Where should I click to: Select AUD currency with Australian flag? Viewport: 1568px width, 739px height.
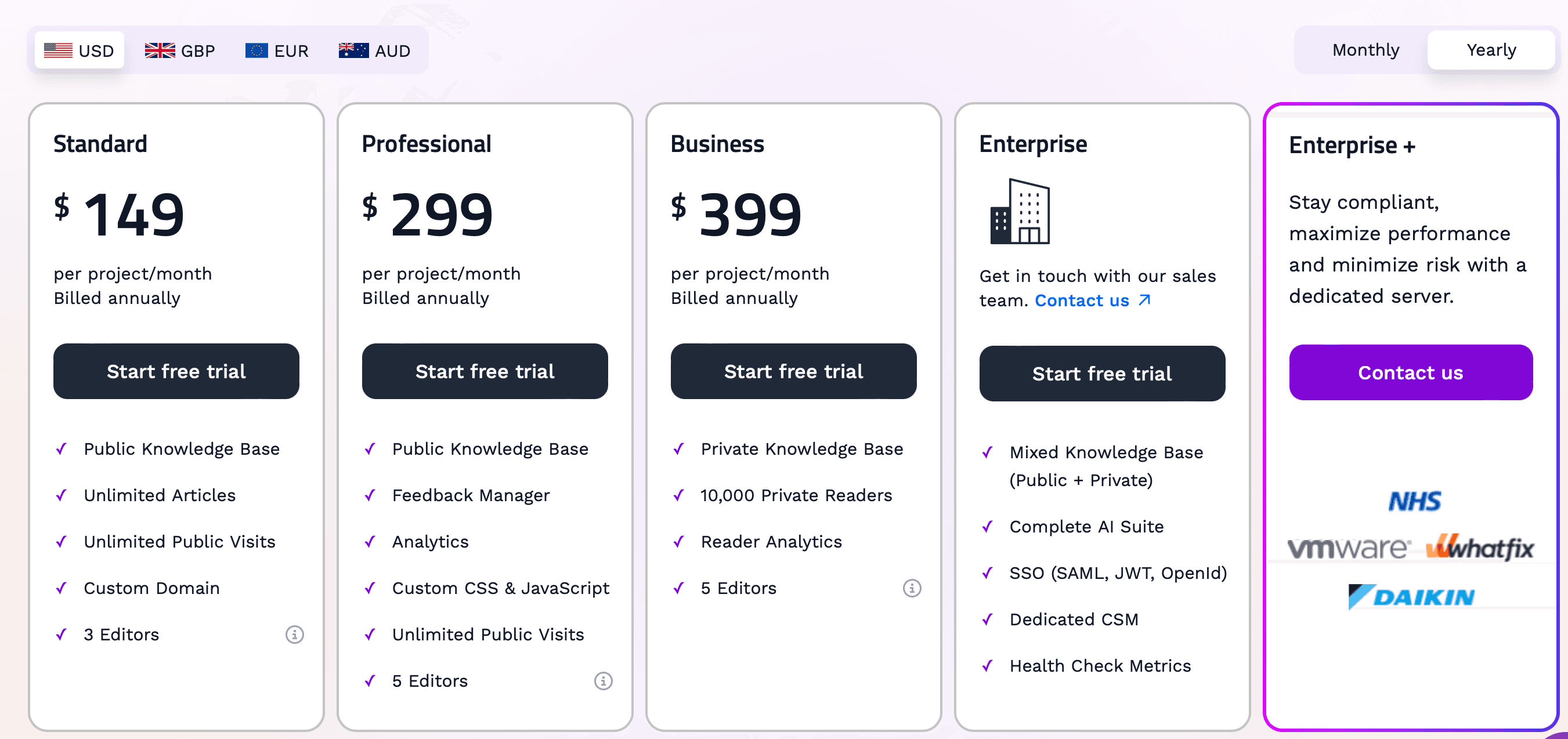point(374,50)
